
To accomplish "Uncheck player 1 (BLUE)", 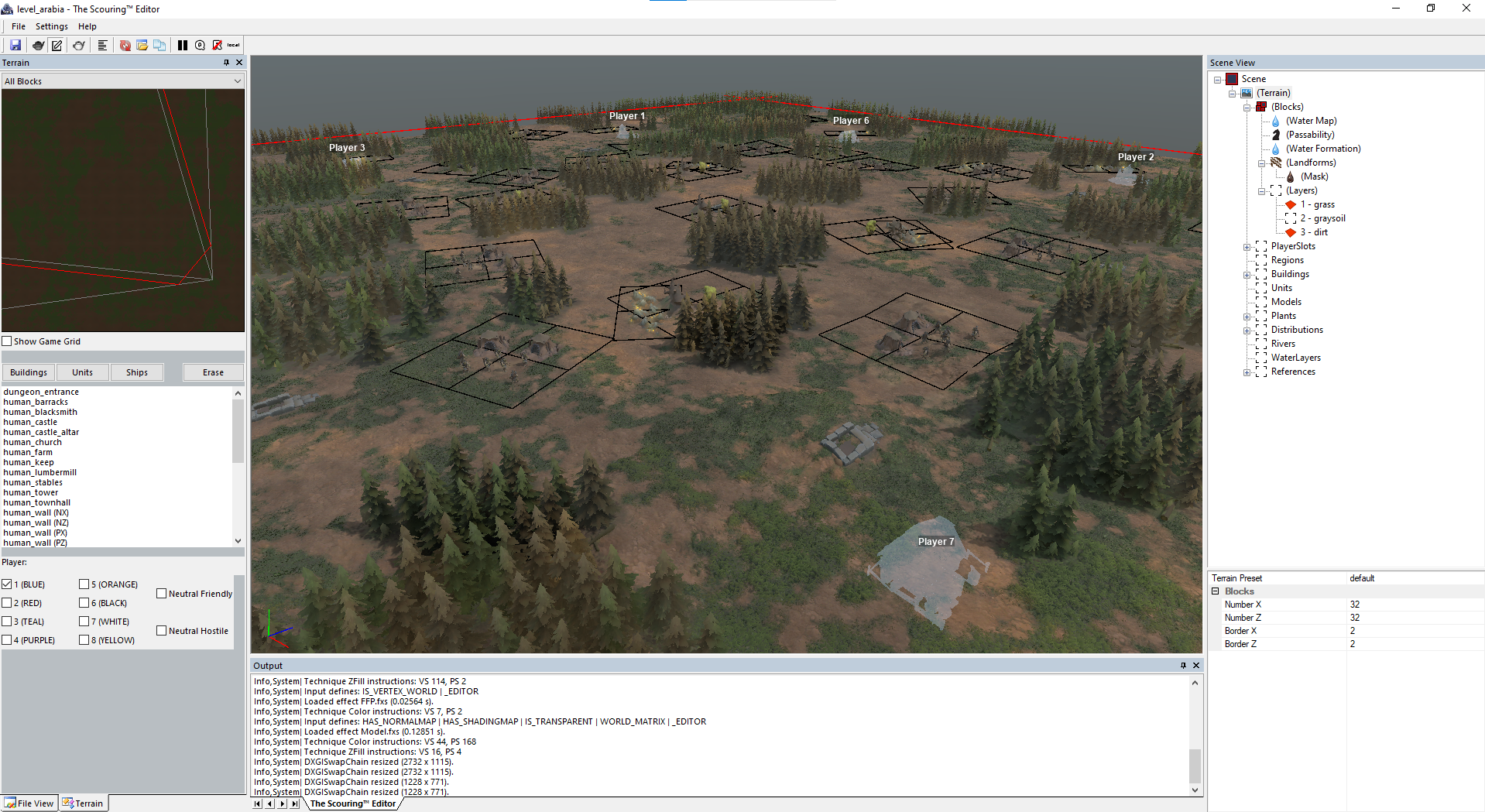I will click(x=7, y=584).
